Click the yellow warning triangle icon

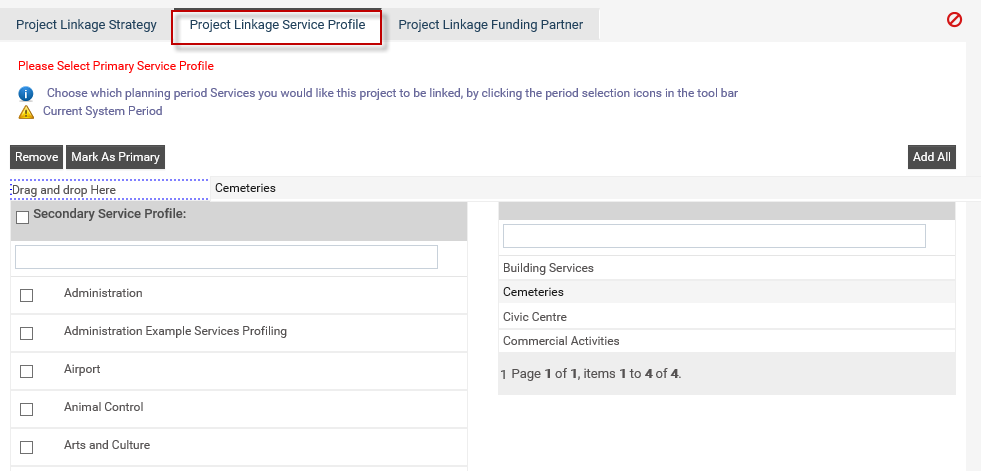(x=26, y=112)
